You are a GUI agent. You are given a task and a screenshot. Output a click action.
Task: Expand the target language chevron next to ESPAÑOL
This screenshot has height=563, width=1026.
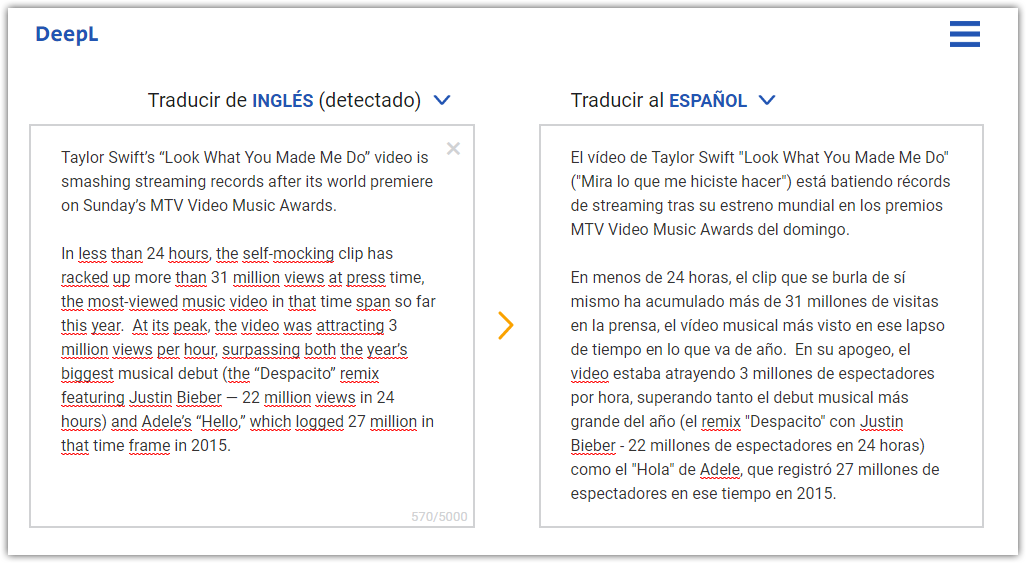pyautogui.click(x=767, y=100)
